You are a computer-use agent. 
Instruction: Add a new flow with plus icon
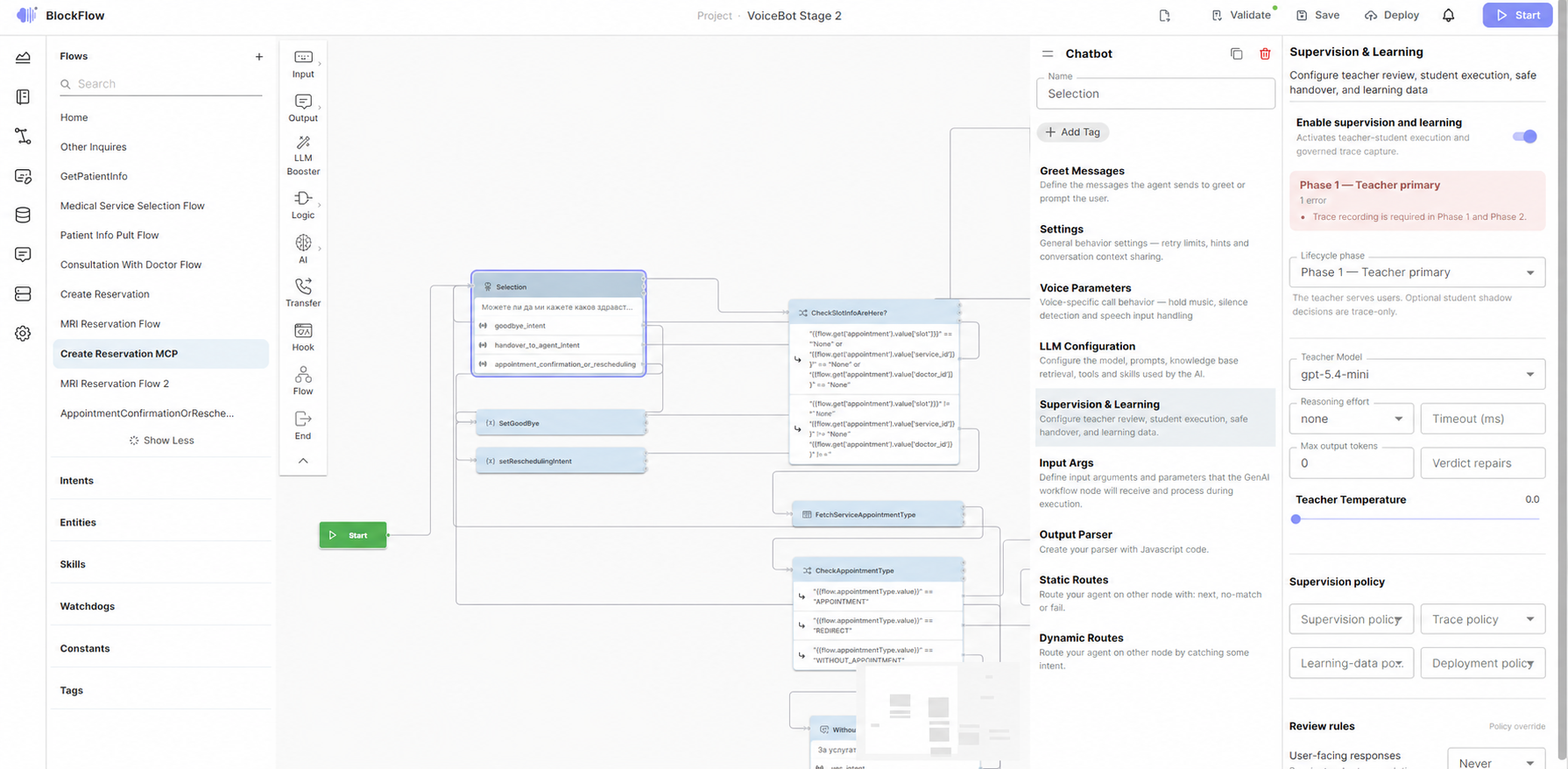point(259,56)
